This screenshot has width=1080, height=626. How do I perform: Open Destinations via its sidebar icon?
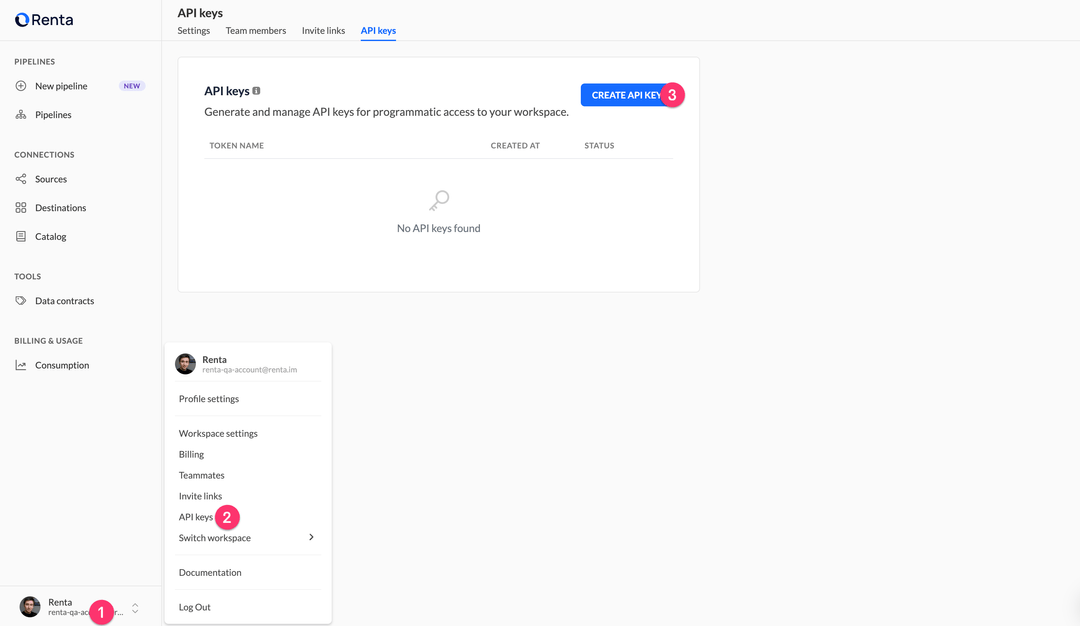tap(22, 207)
